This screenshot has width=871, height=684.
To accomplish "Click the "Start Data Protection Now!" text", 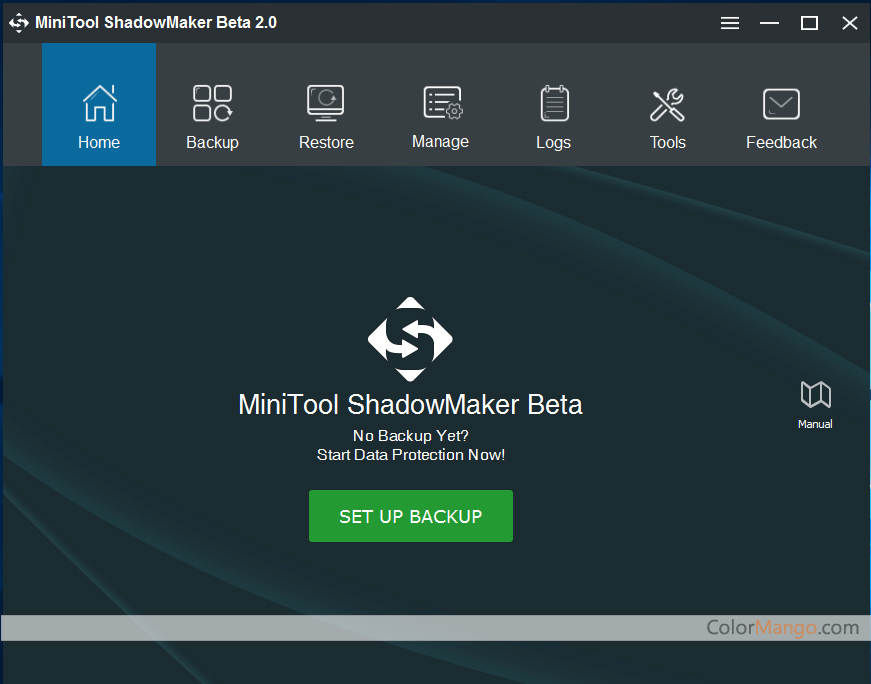I will click(410, 455).
